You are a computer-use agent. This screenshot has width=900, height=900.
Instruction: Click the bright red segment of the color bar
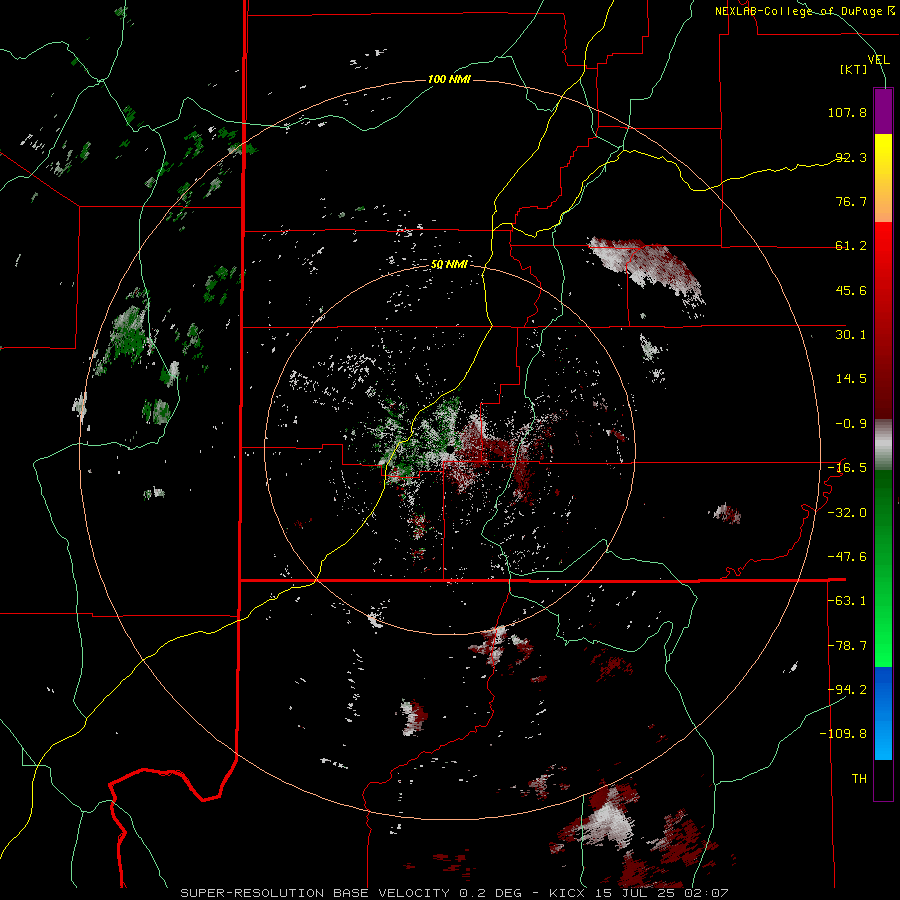(883, 247)
